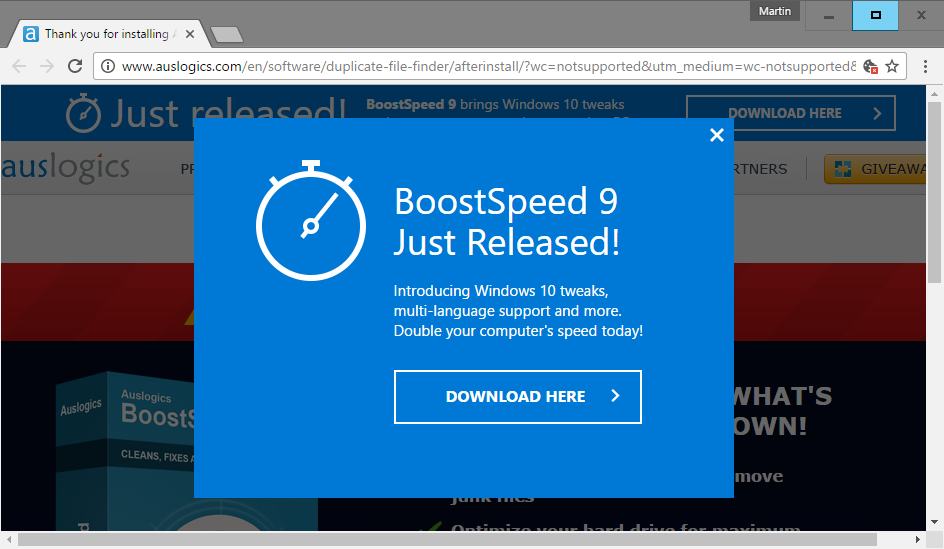Click the scroll left arrow

tap(9, 539)
